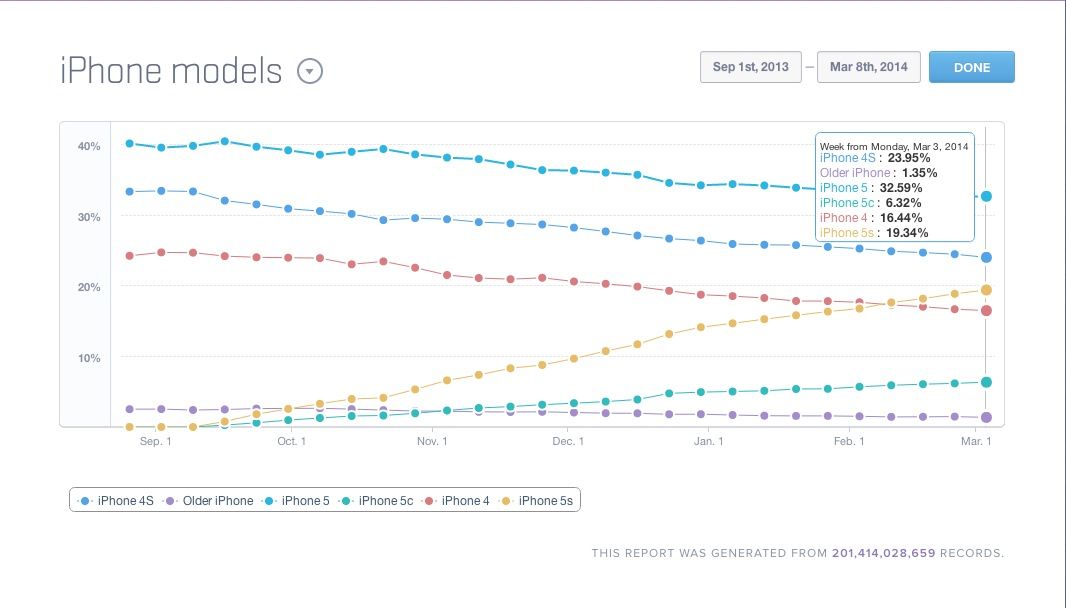Hide the iPhone 5c legend series

tap(378, 500)
